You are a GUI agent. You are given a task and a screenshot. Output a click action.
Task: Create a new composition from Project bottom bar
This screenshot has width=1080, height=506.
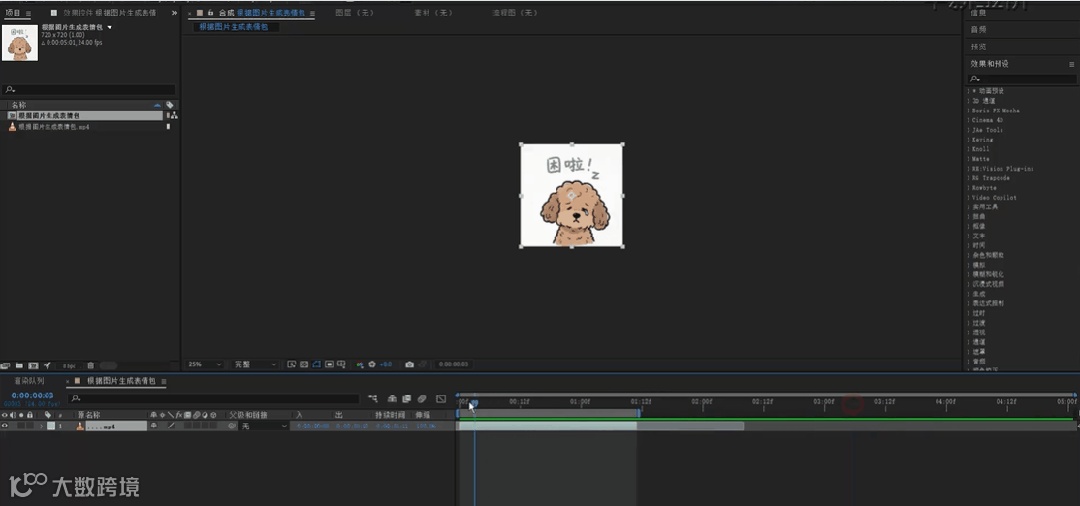click(33, 366)
